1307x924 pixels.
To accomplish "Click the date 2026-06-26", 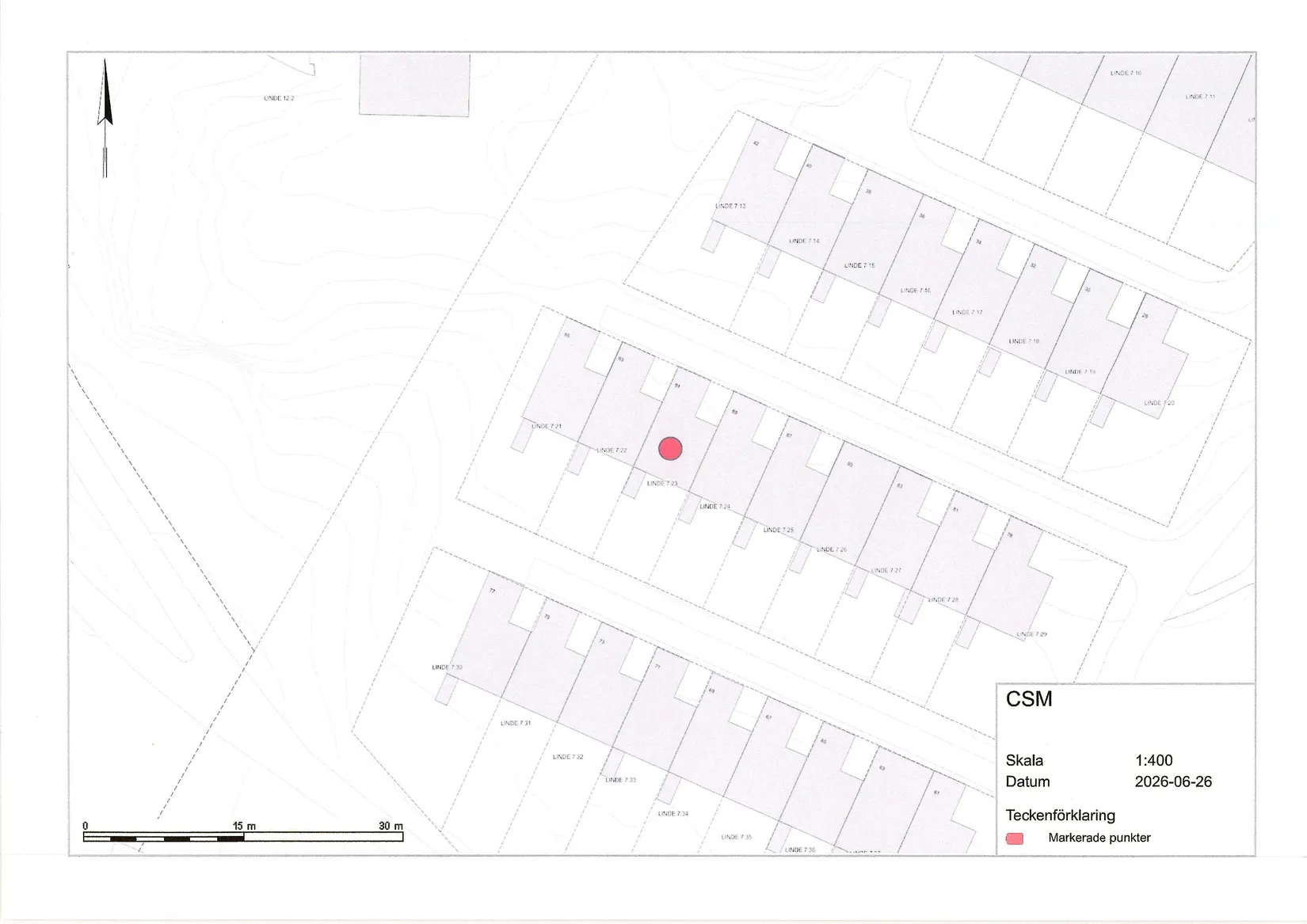I will 1173,781.
